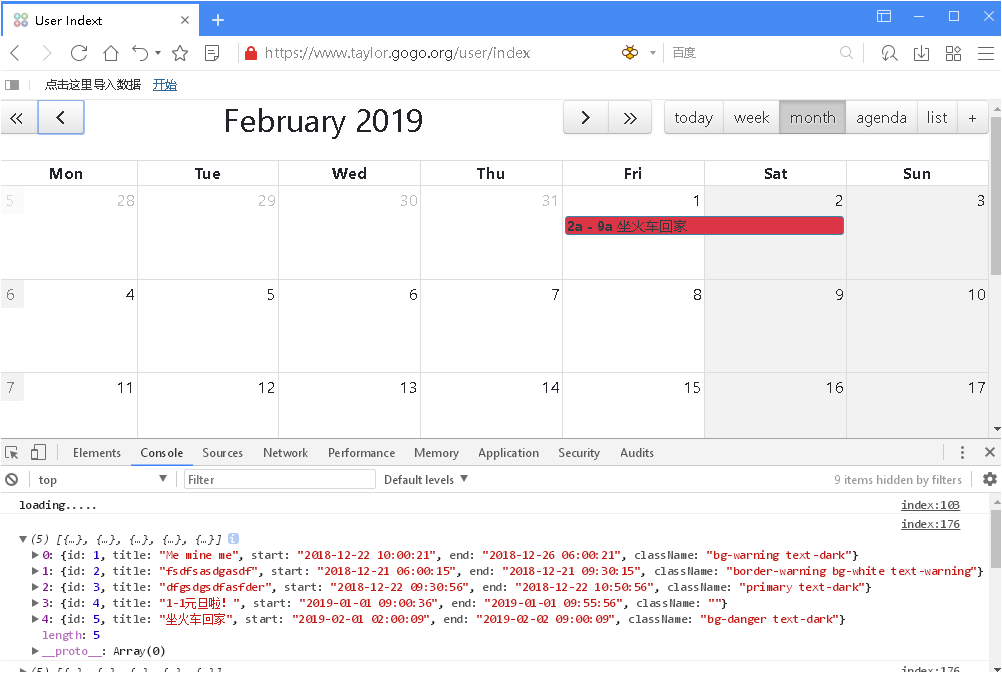Open the browser downloads icon
The image size is (1002, 673).
point(921,52)
